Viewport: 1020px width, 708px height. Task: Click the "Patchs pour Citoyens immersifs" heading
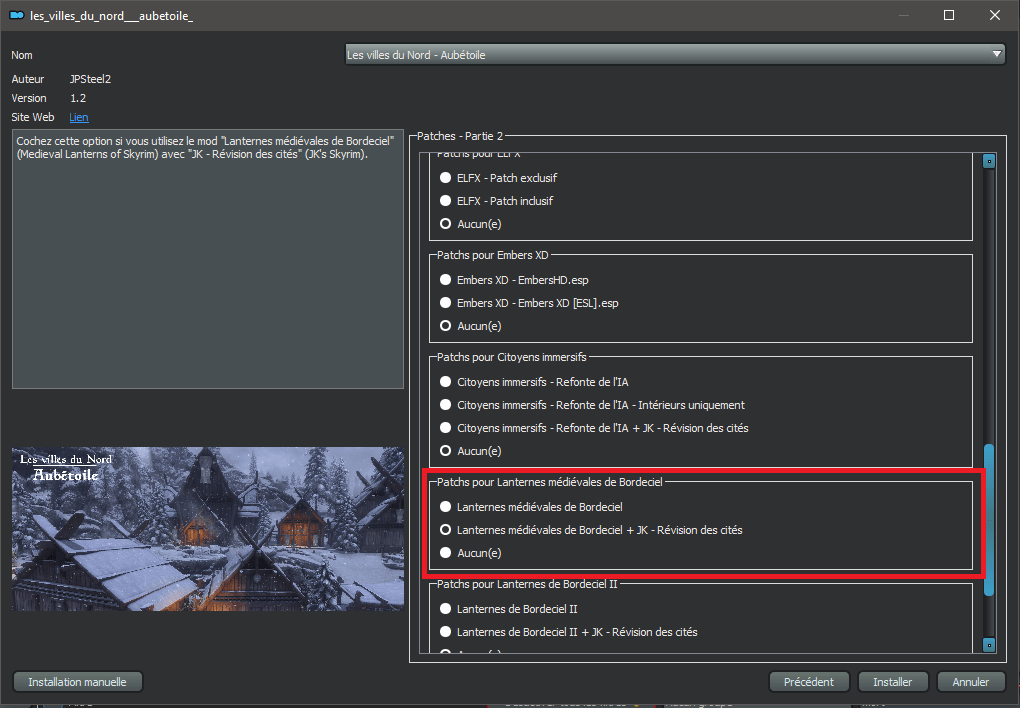511,357
